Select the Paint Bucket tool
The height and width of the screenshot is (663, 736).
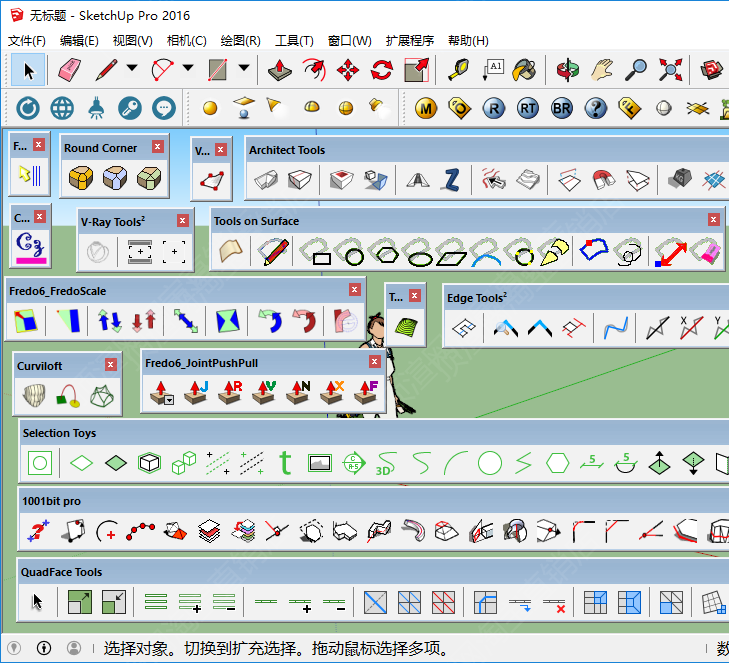pyautogui.click(x=524, y=70)
